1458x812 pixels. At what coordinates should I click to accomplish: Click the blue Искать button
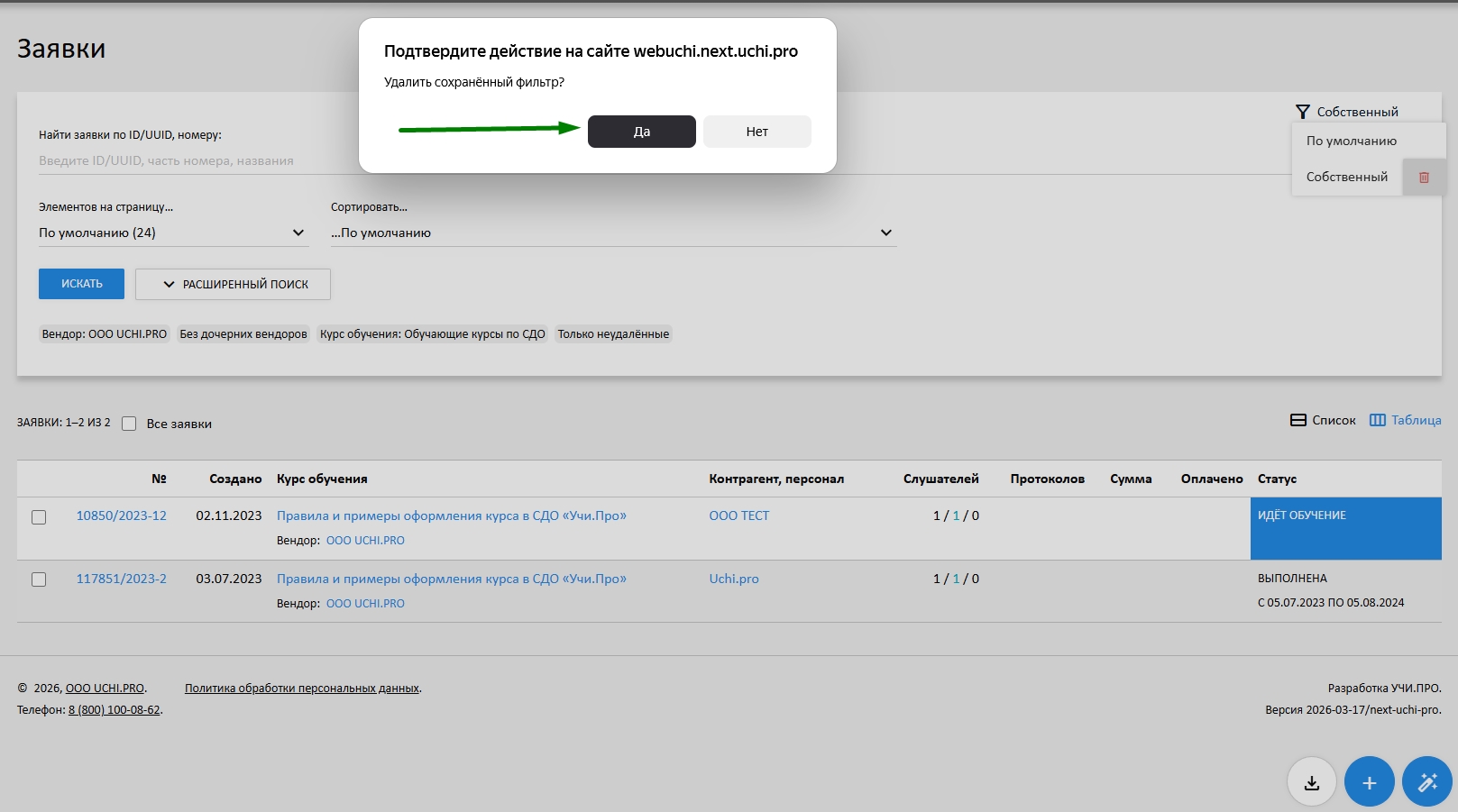(81, 284)
